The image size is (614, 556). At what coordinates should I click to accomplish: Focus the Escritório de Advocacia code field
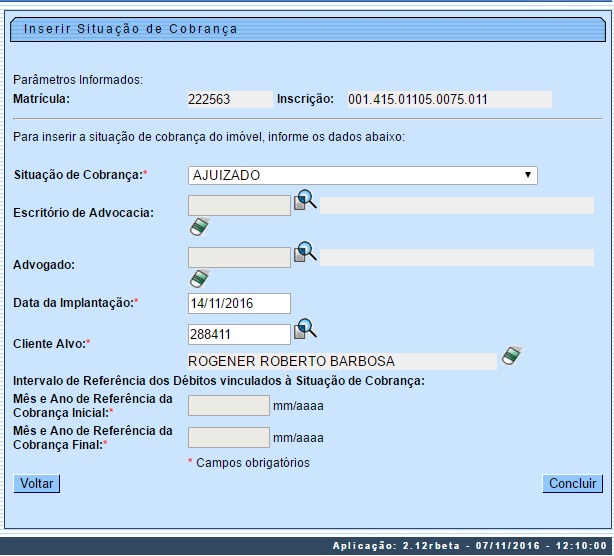coord(239,206)
